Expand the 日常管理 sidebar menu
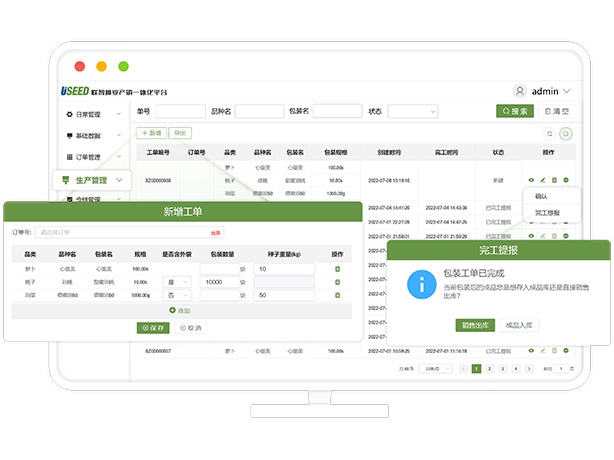This screenshot has width=614, height=460. [92, 115]
